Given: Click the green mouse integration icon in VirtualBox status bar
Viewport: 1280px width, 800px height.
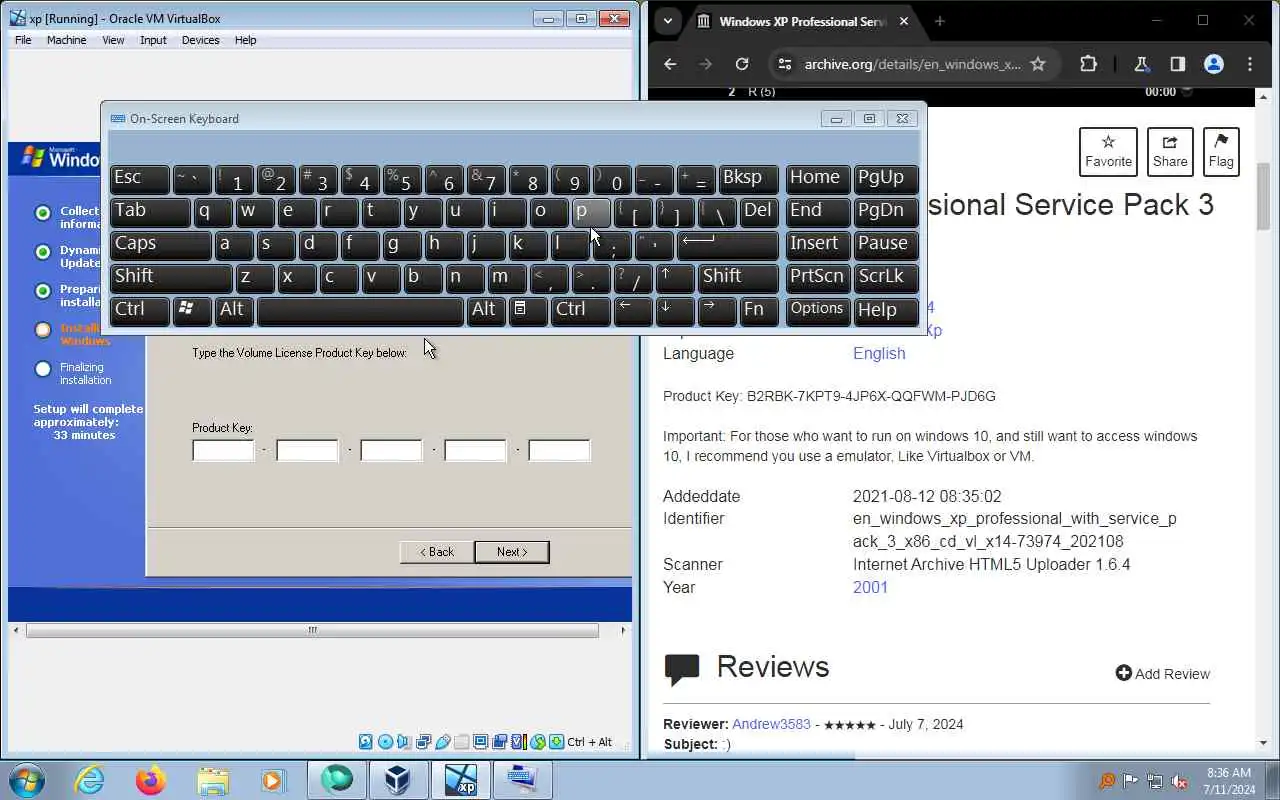Looking at the screenshot, I should pyautogui.click(x=538, y=742).
